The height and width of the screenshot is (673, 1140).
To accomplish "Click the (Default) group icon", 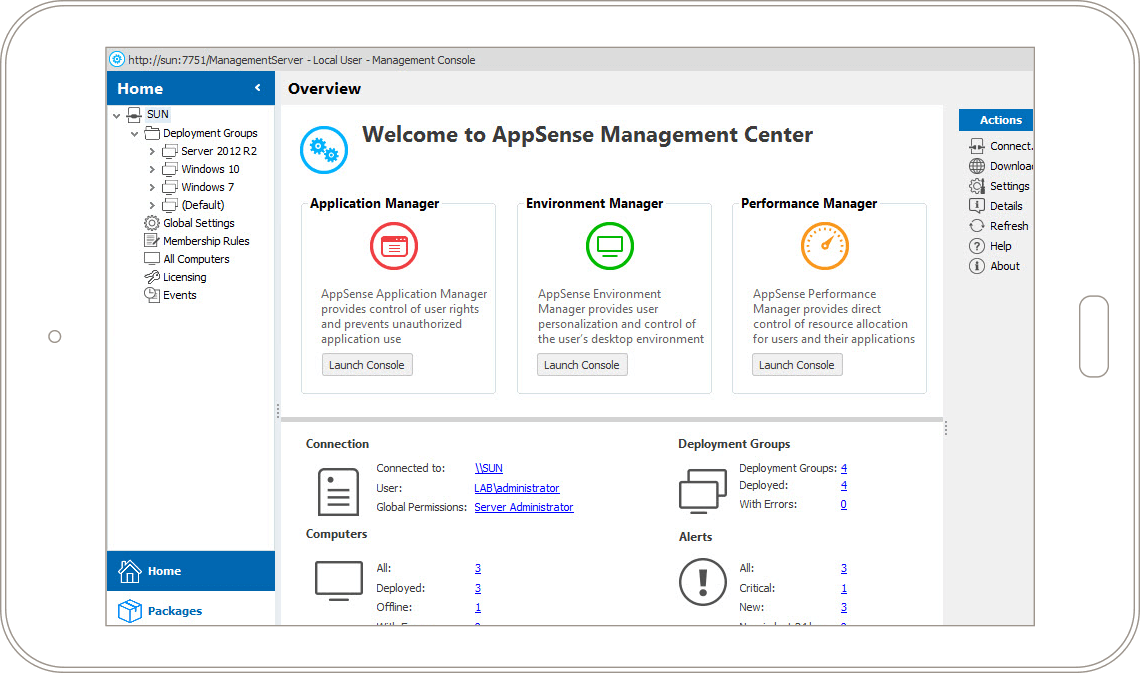I will [x=169, y=205].
